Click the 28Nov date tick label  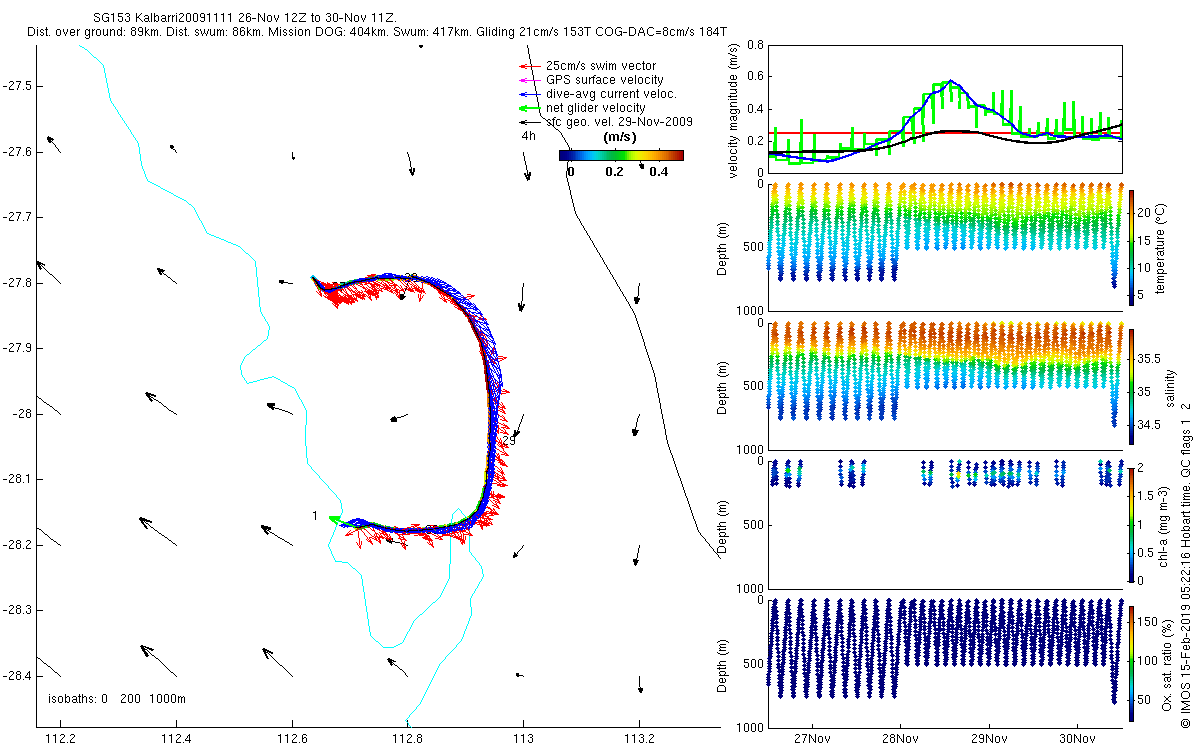point(900,739)
